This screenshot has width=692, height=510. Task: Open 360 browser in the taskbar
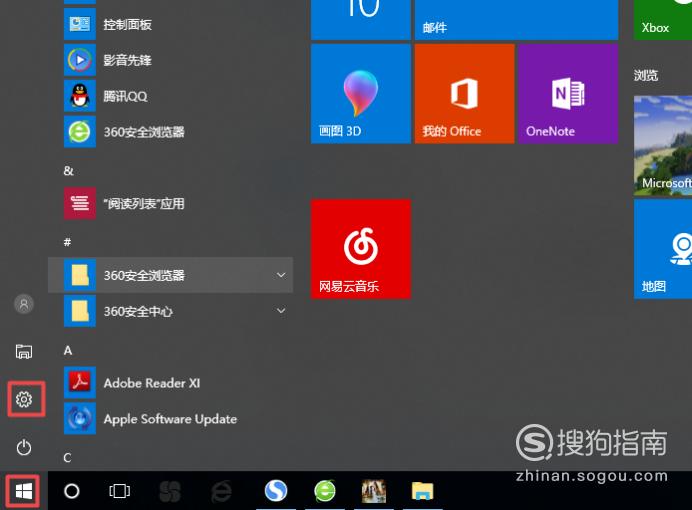click(325, 491)
